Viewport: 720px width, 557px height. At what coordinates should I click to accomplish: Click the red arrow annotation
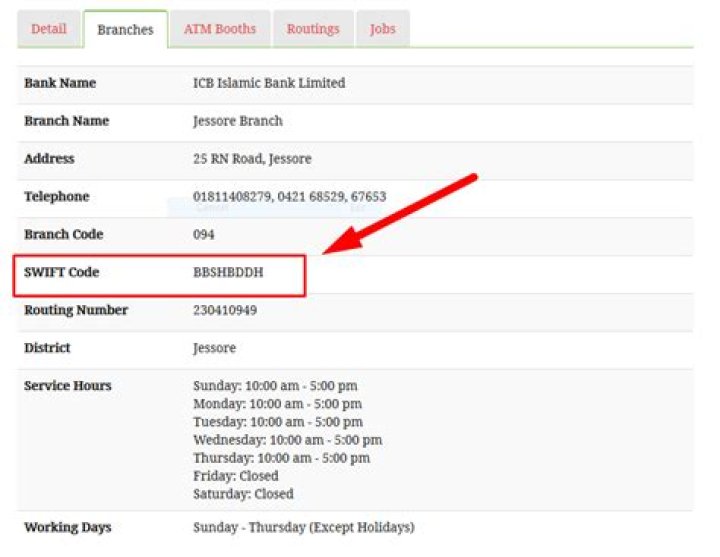400,214
